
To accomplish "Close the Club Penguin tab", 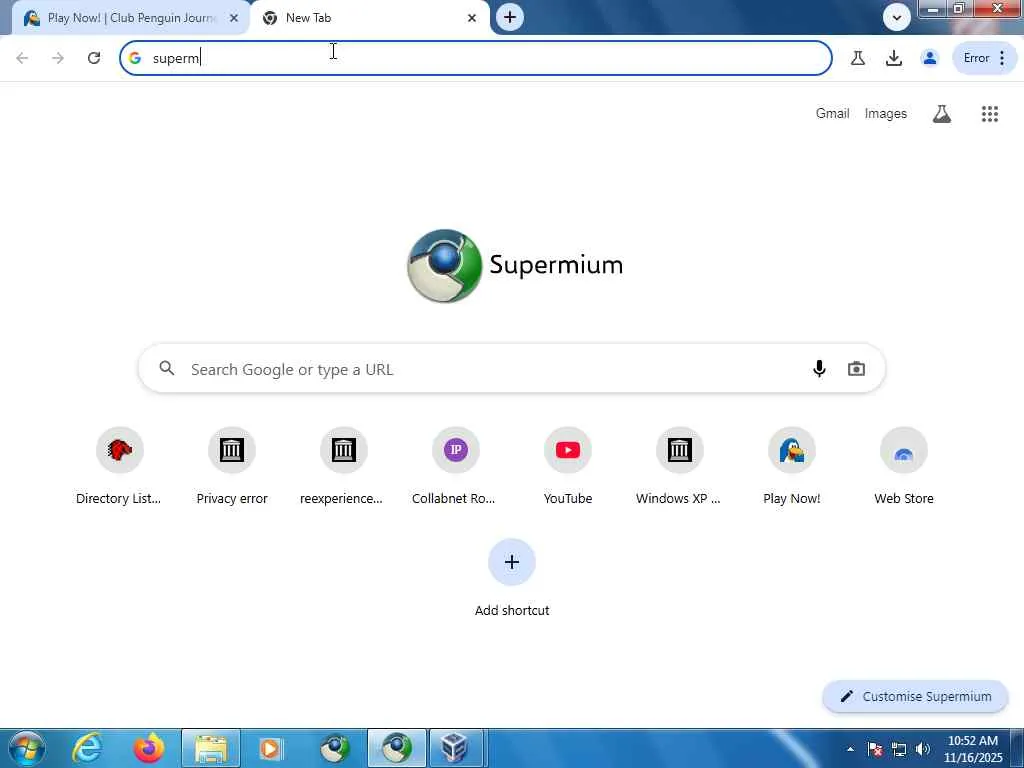I will coord(234,18).
